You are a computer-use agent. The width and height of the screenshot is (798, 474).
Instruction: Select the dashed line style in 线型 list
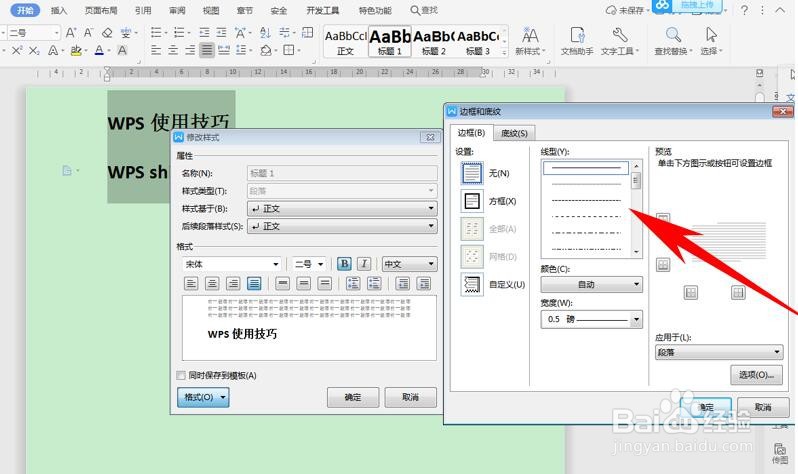click(586, 216)
